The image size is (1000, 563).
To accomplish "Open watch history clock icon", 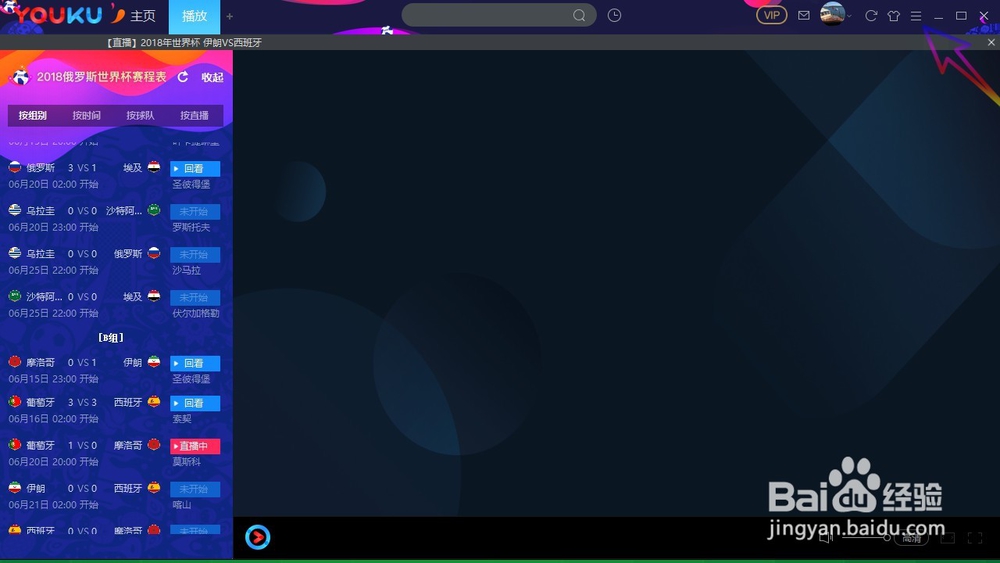I will coord(614,15).
